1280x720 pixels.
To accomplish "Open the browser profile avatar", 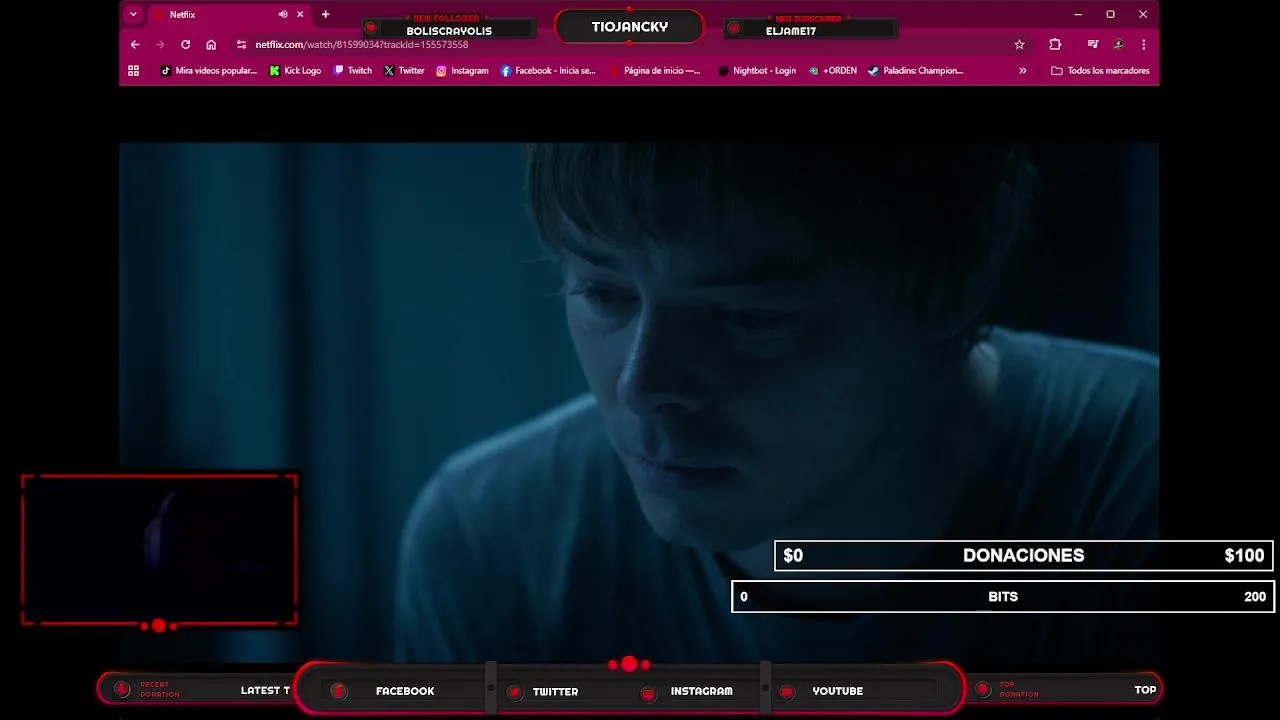I will pyautogui.click(x=1119, y=45).
